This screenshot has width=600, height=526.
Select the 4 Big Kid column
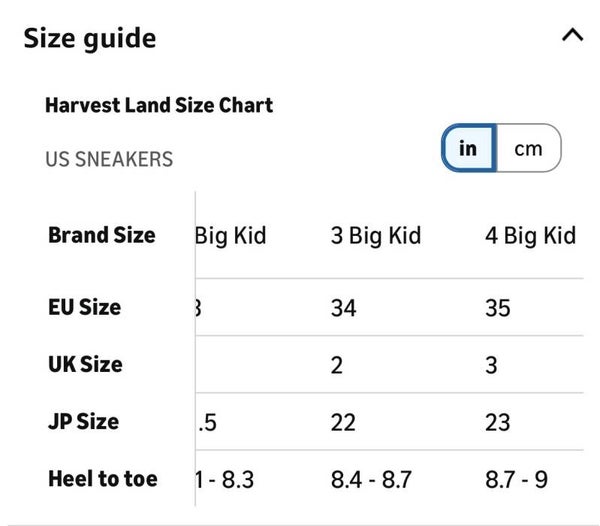coord(530,236)
